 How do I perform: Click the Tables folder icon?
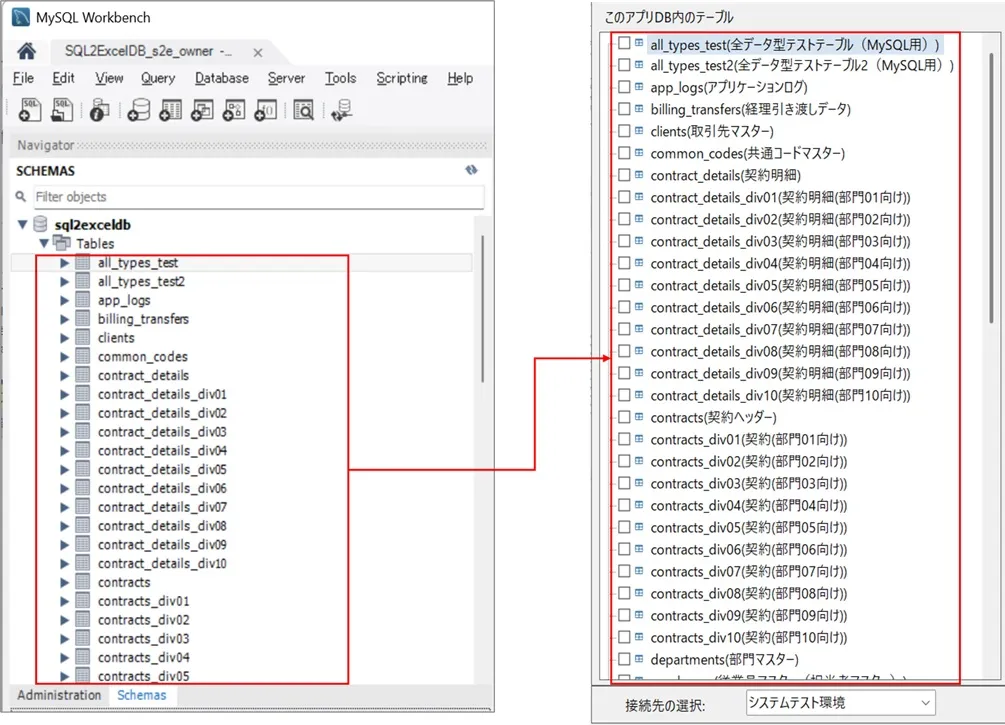62,243
